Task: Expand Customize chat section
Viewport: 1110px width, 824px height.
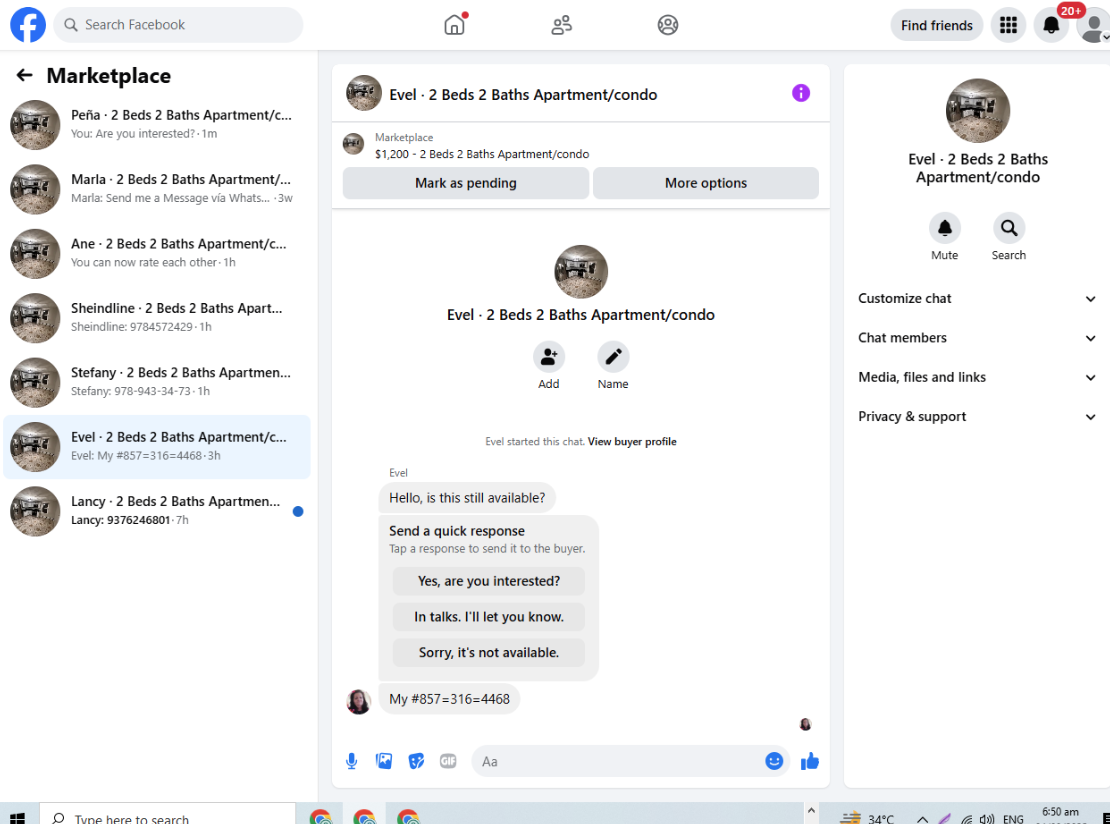Action: (978, 299)
